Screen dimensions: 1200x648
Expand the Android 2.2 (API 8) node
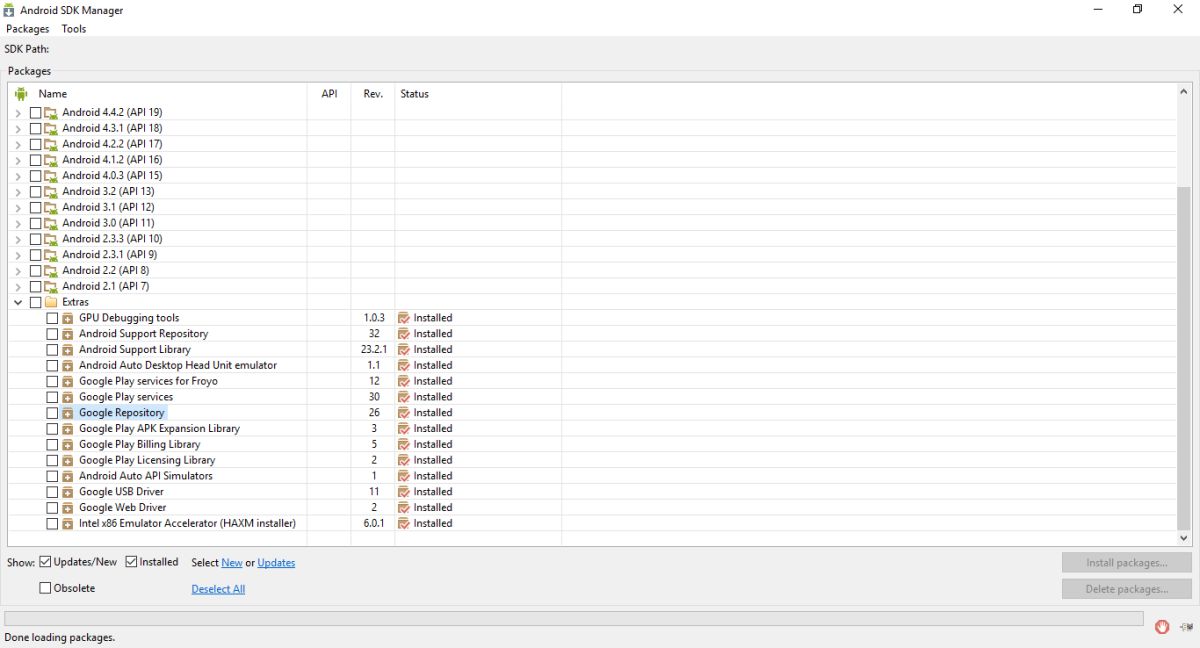coord(18,271)
